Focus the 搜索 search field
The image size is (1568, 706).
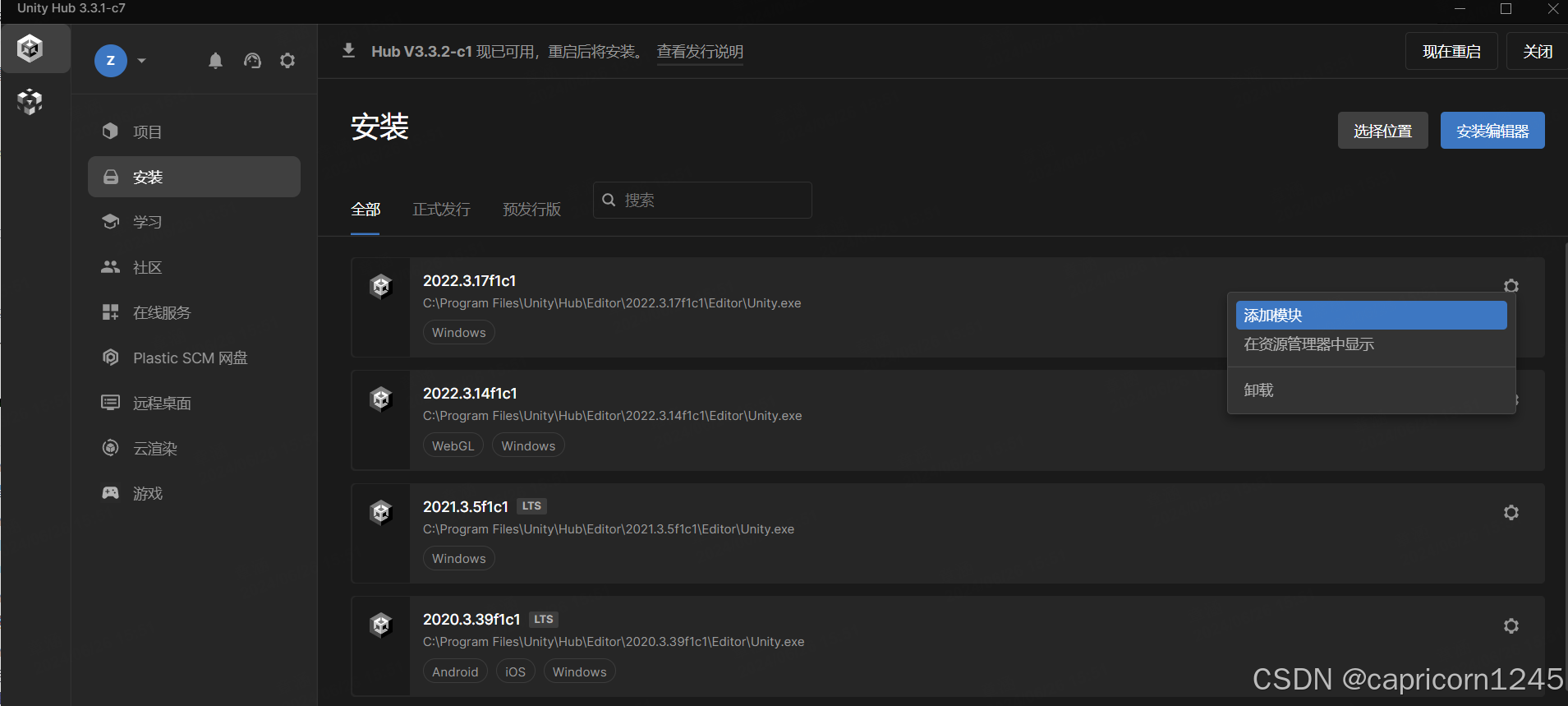coord(702,200)
